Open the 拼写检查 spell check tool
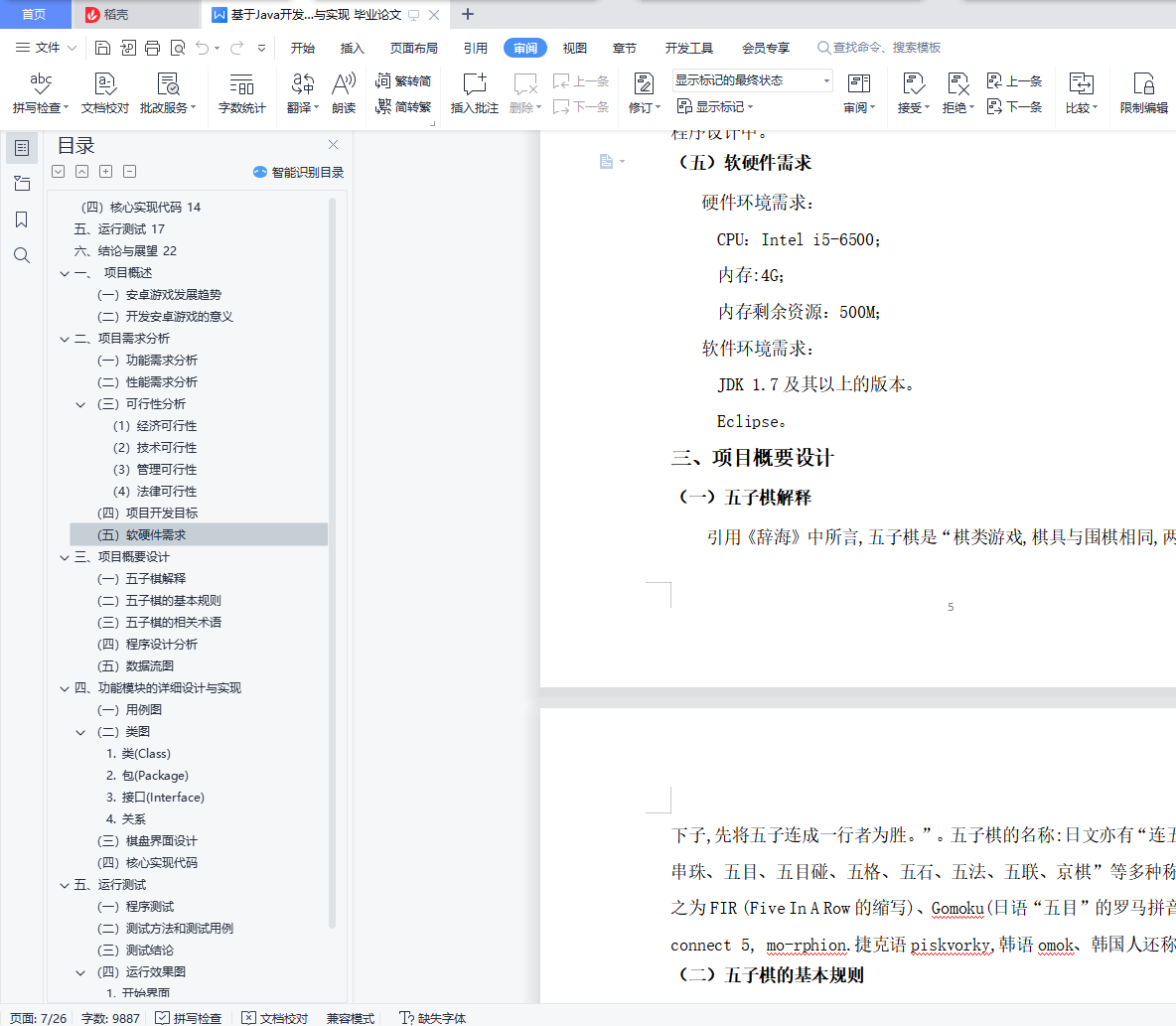The height and width of the screenshot is (1026, 1176). point(41,93)
